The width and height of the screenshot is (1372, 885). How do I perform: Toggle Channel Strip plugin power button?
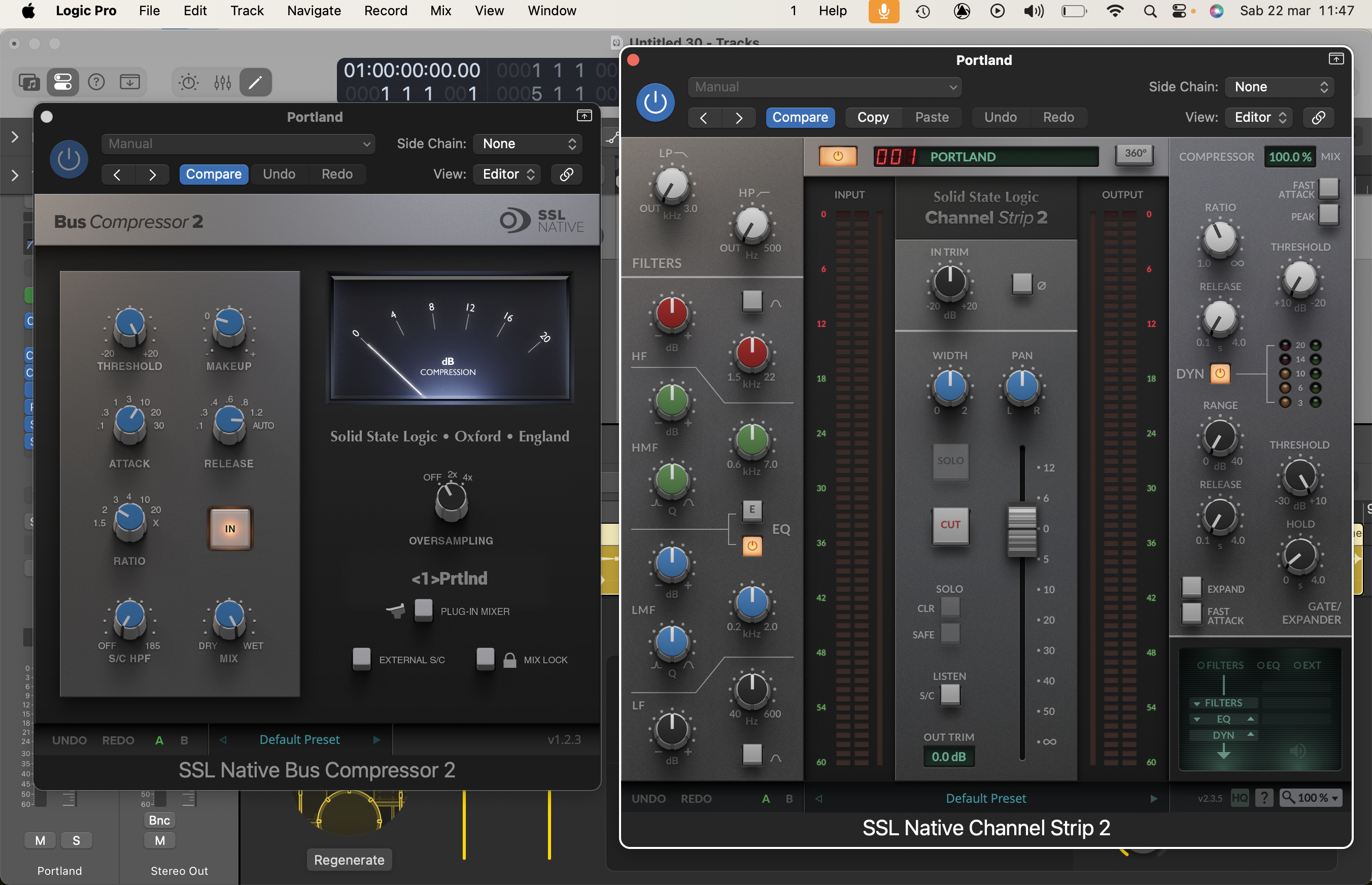[x=655, y=103]
